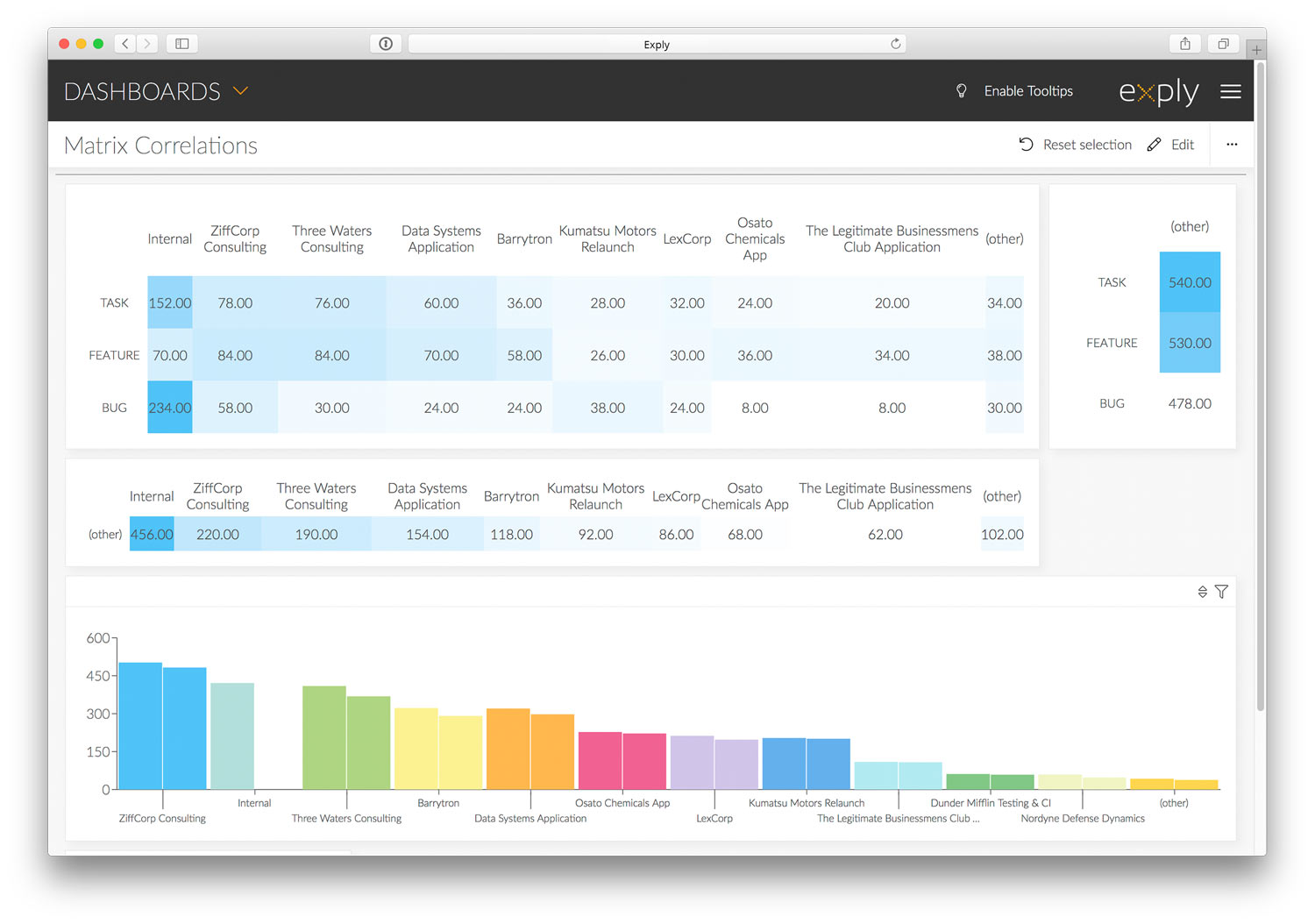Screen dimensions: 1315x924
Task: Select the ZiffCorp total cell 220.00
Action: [217, 534]
